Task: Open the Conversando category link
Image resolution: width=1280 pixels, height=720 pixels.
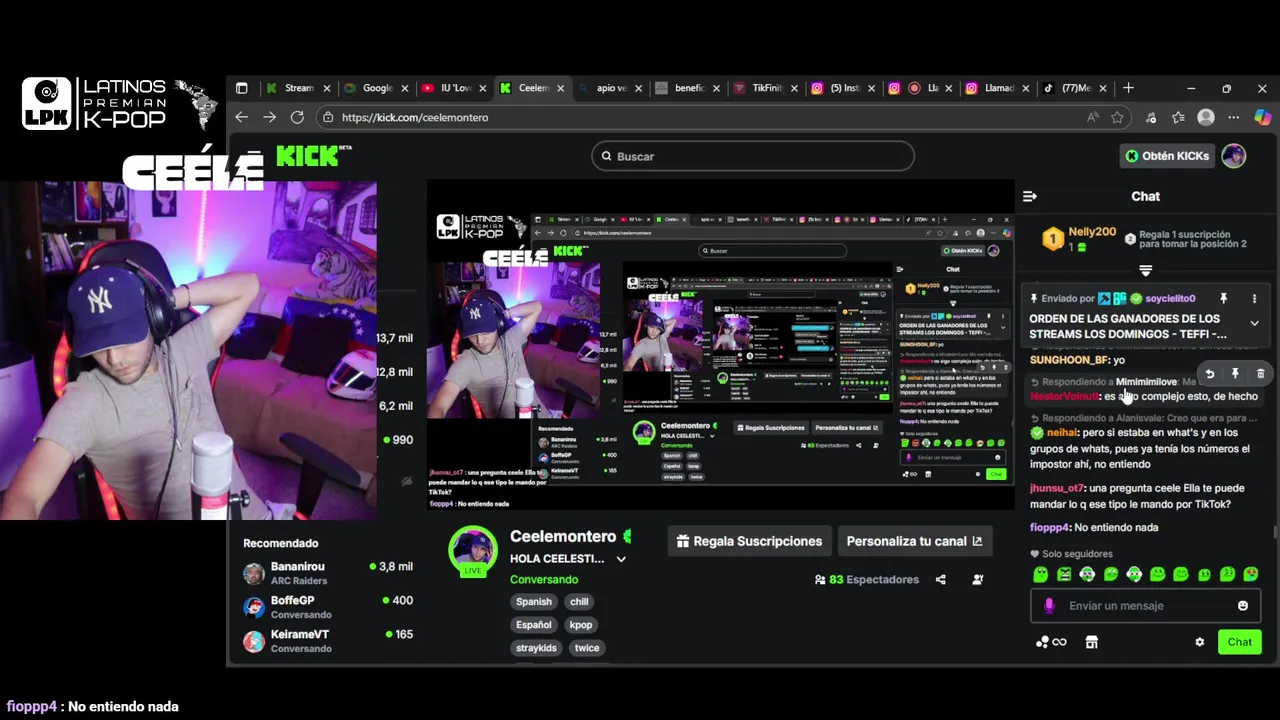Action: pos(544,580)
